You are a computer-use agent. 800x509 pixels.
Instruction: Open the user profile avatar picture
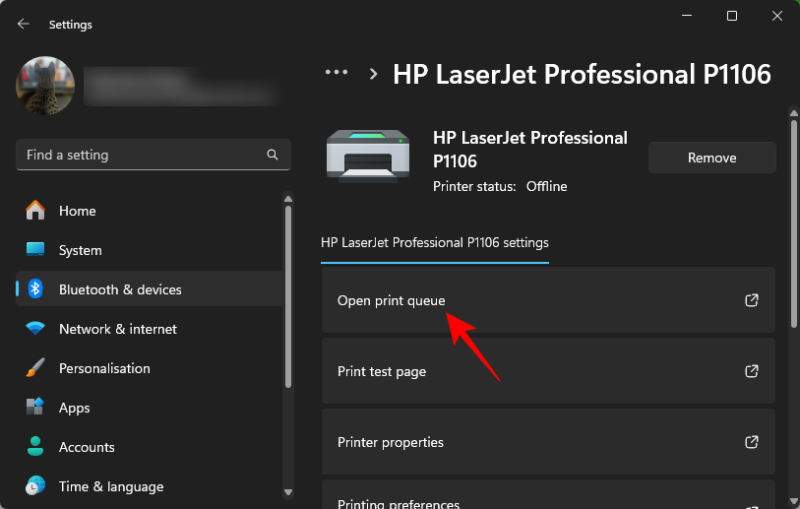click(x=45, y=85)
